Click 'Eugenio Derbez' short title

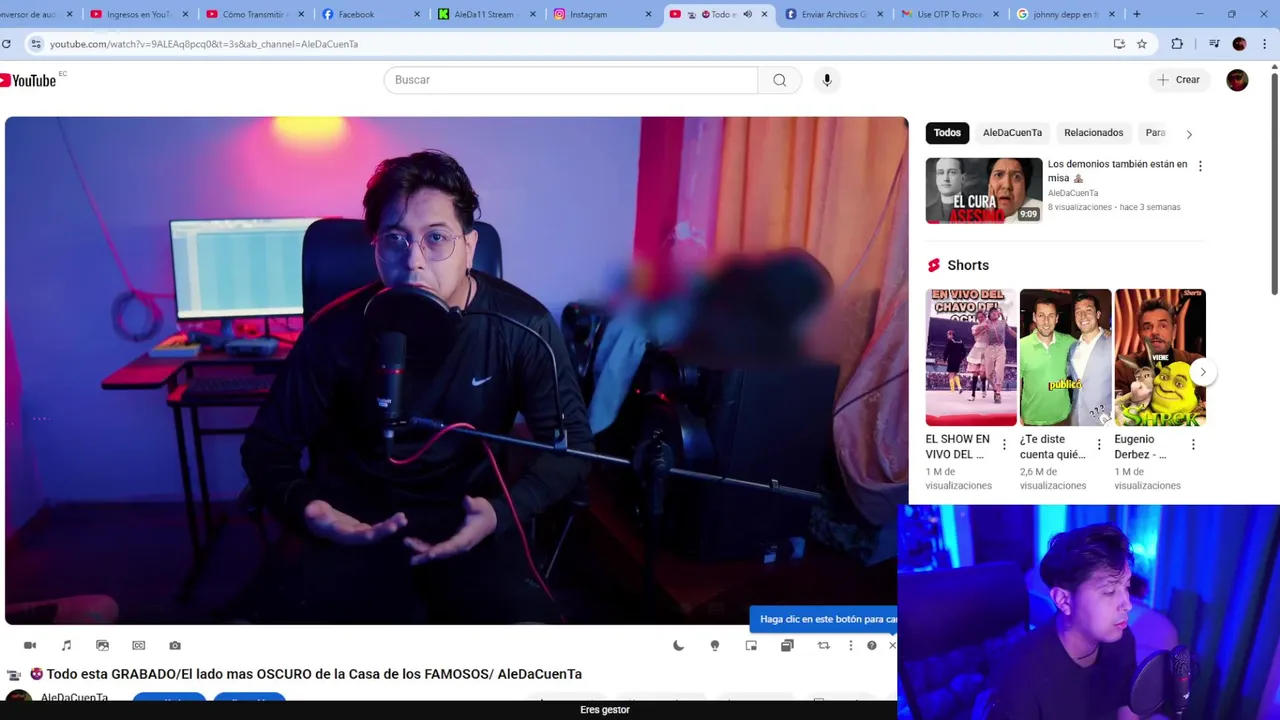coord(1141,447)
